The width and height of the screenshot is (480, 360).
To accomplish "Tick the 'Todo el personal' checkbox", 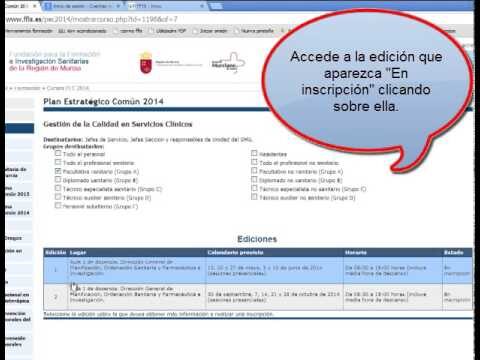I will (x=58, y=153).
